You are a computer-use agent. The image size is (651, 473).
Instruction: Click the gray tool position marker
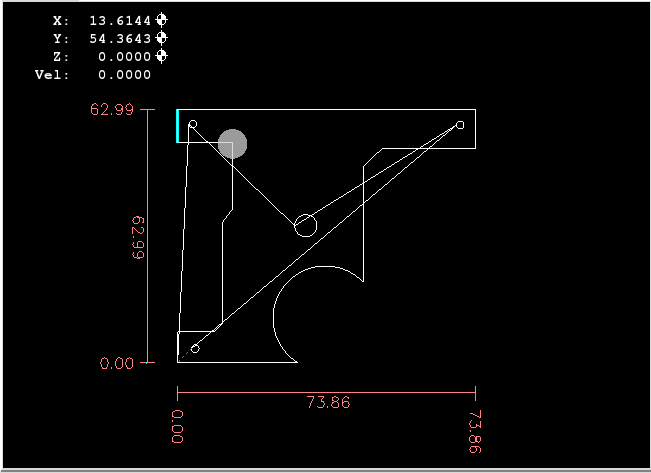point(232,144)
